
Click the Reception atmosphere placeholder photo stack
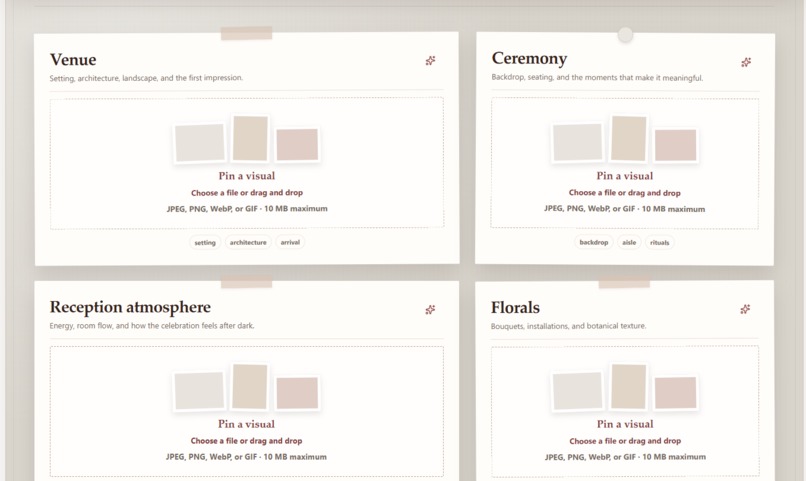click(x=246, y=387)
